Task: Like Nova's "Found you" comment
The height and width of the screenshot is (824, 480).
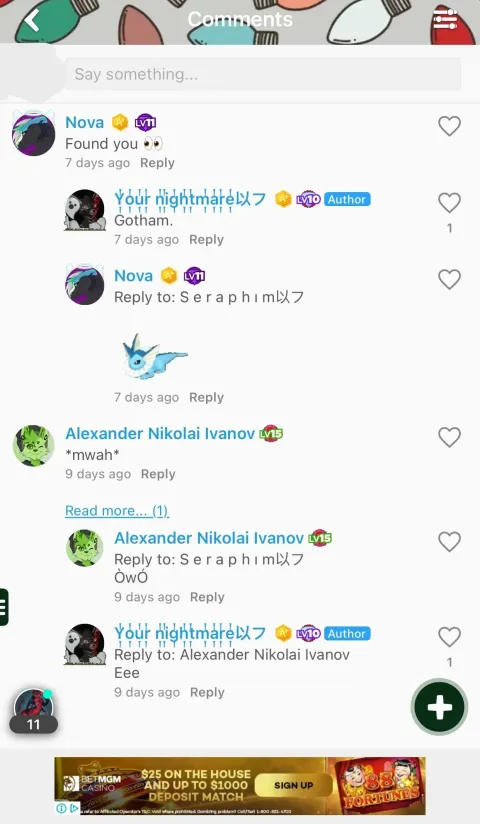Action: (450, 126)
